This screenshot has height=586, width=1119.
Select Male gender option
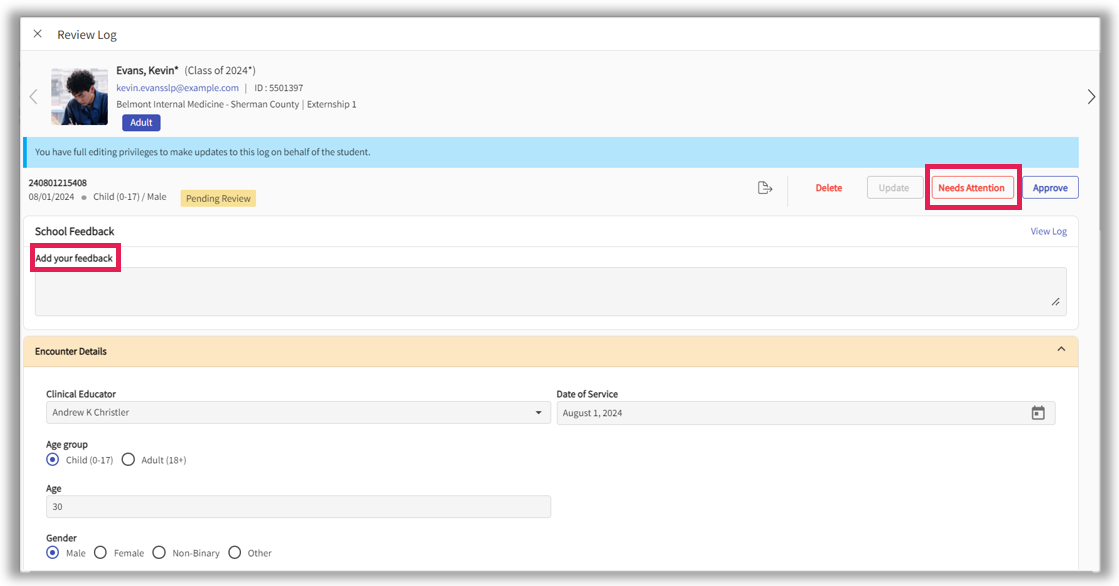click(x=53, y=553)
